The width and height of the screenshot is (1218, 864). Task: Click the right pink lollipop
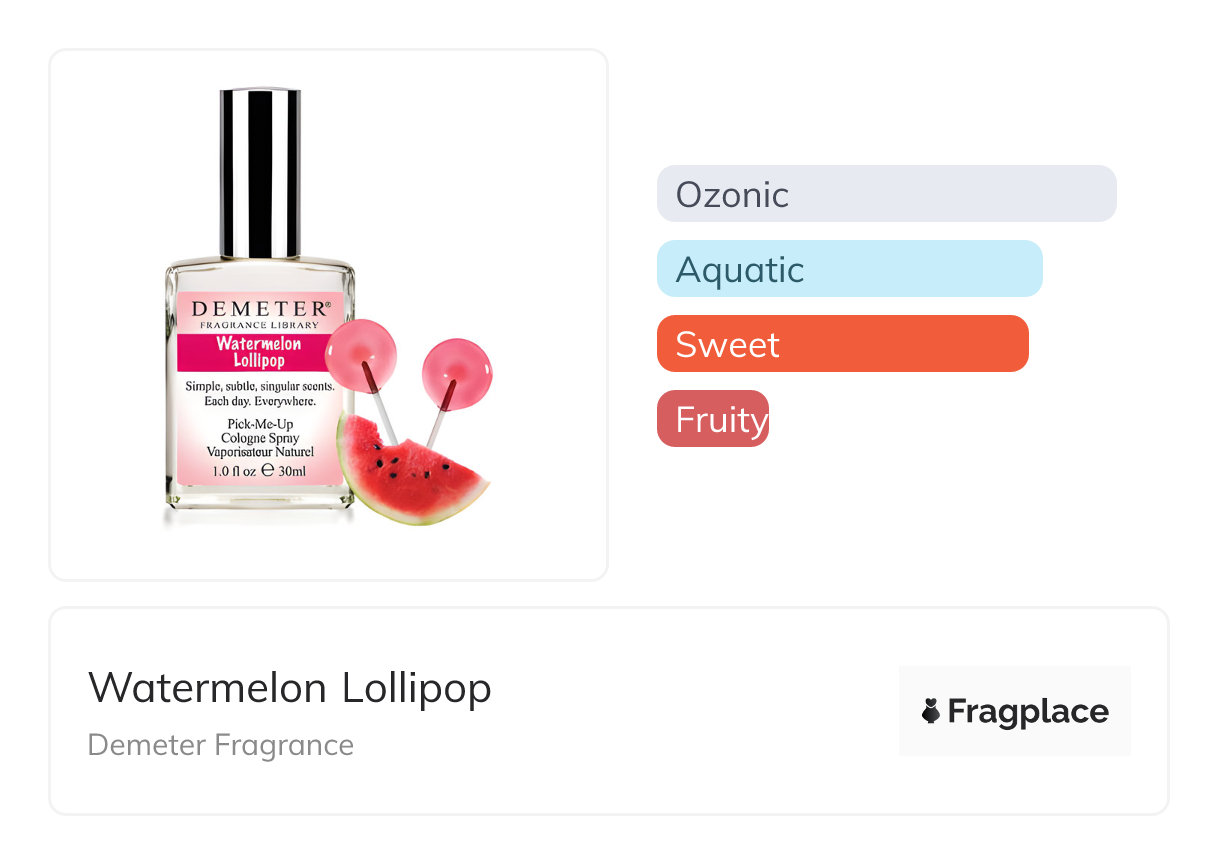click(x=455, y=368)
